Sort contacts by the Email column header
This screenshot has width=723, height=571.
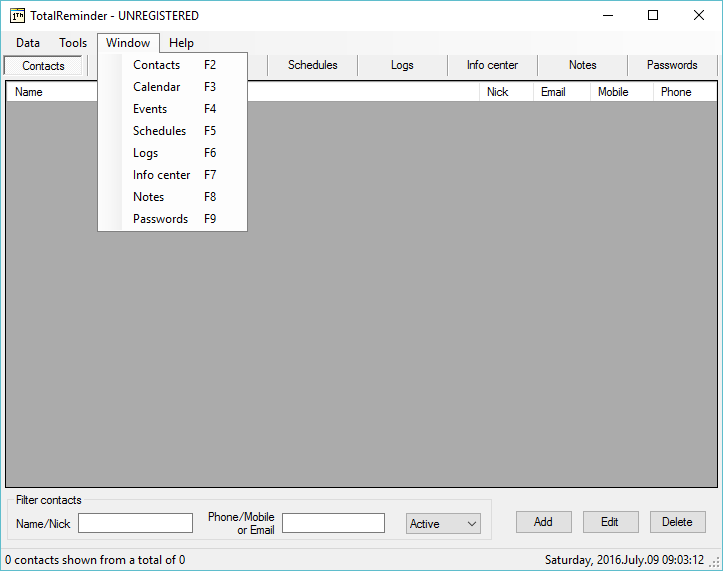pyautogui.click(x=562, y=92)
